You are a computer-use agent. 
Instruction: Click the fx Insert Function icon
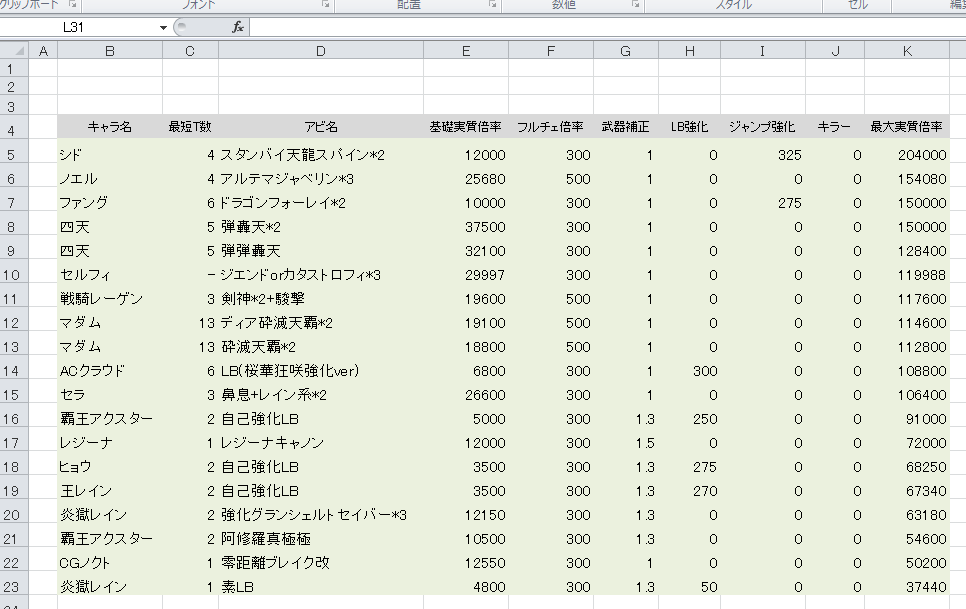point(238,27)
